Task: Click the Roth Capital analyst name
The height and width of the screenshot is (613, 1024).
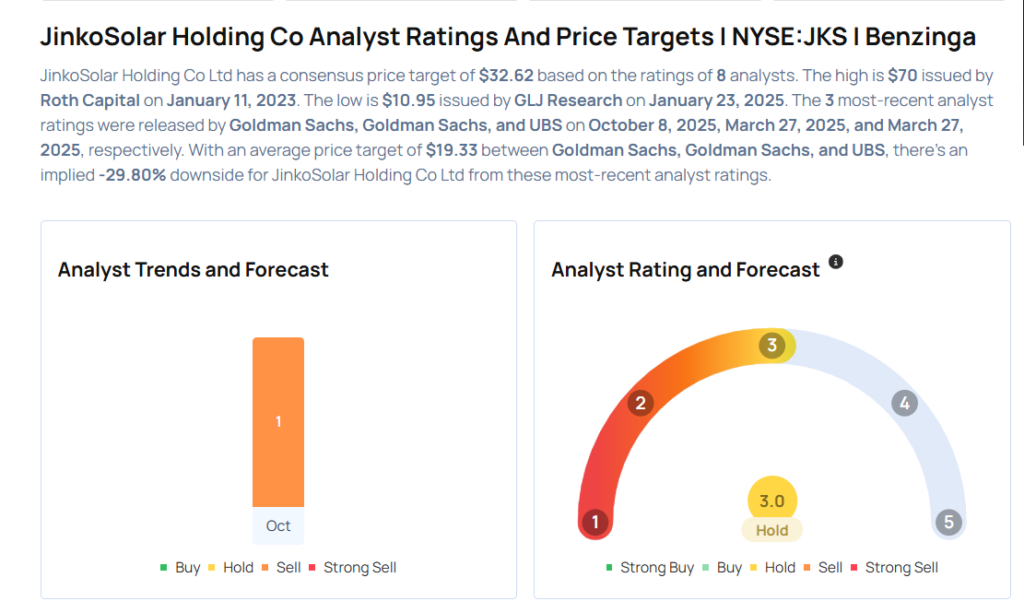Action: point(90,100)
